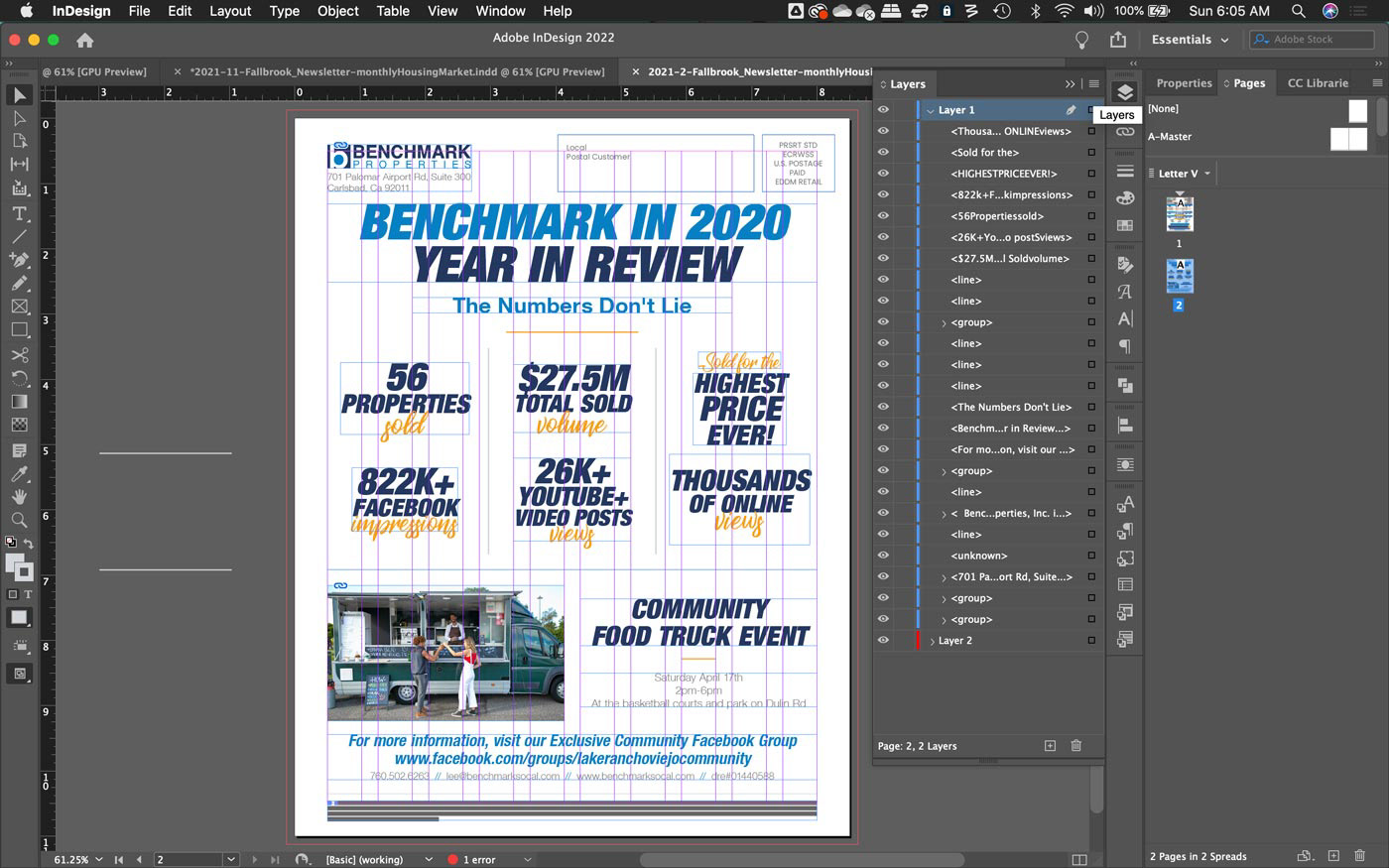Go to next page arrow

tap(255, 859)
